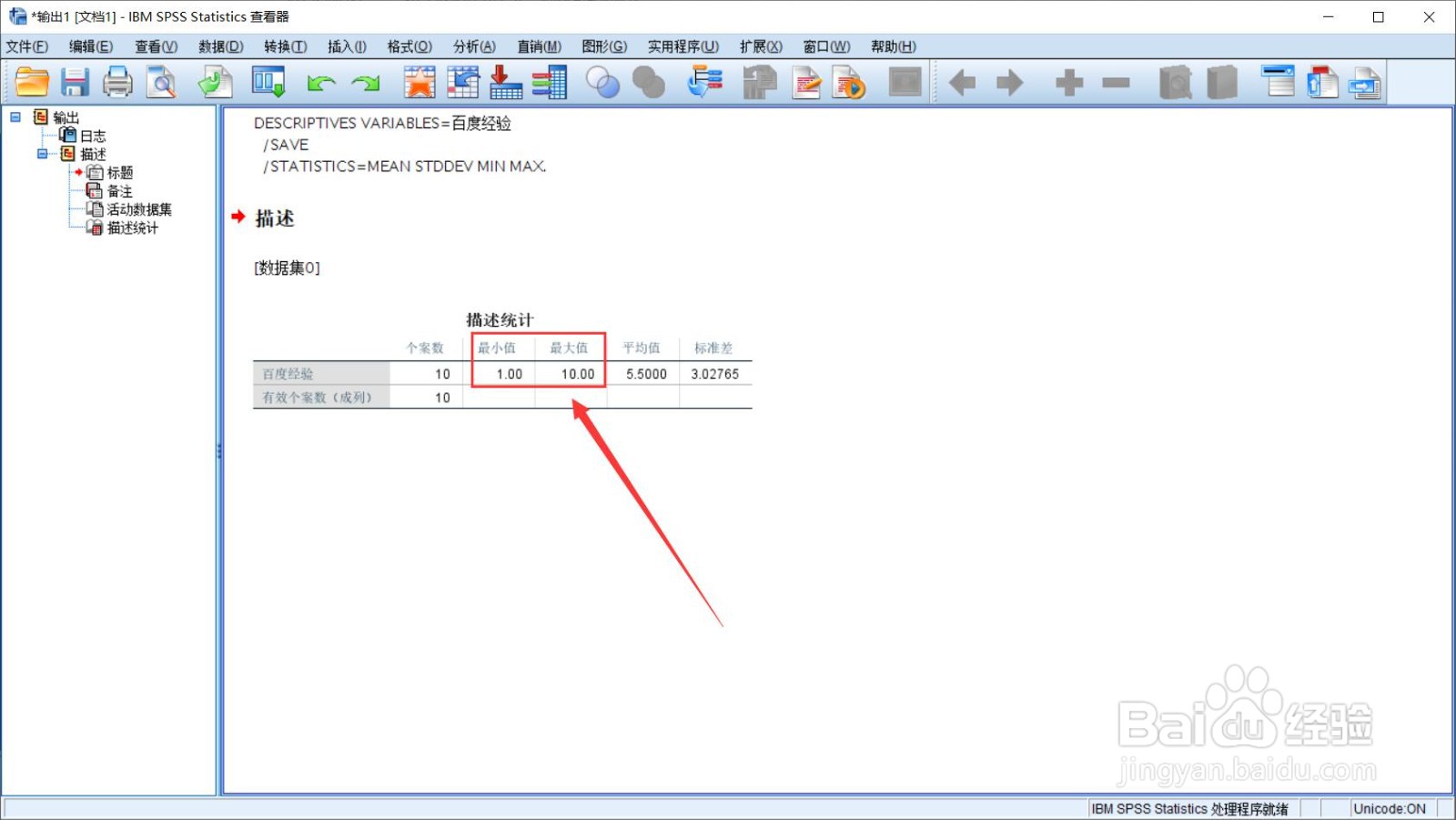The width and height of the screenshot is (1456, 820).
Task: Open a file with the folder icon
Action: click(32, 83)
